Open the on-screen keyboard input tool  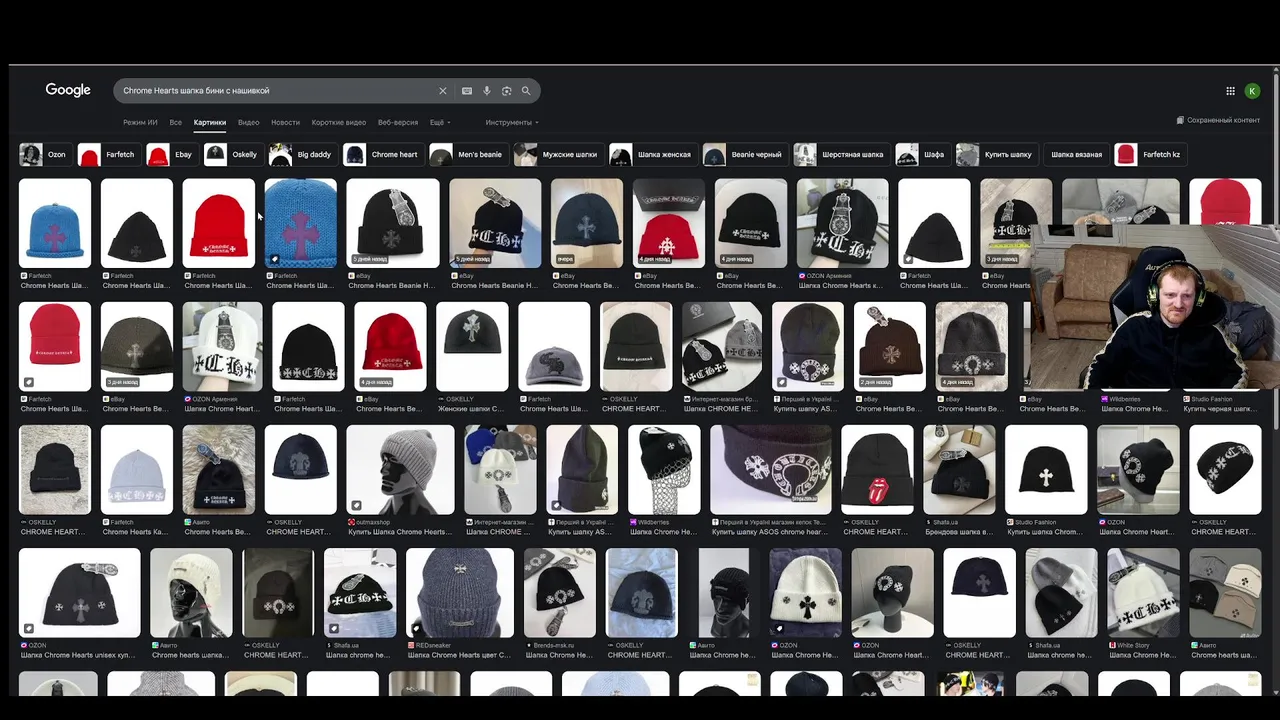coord(467,91)
